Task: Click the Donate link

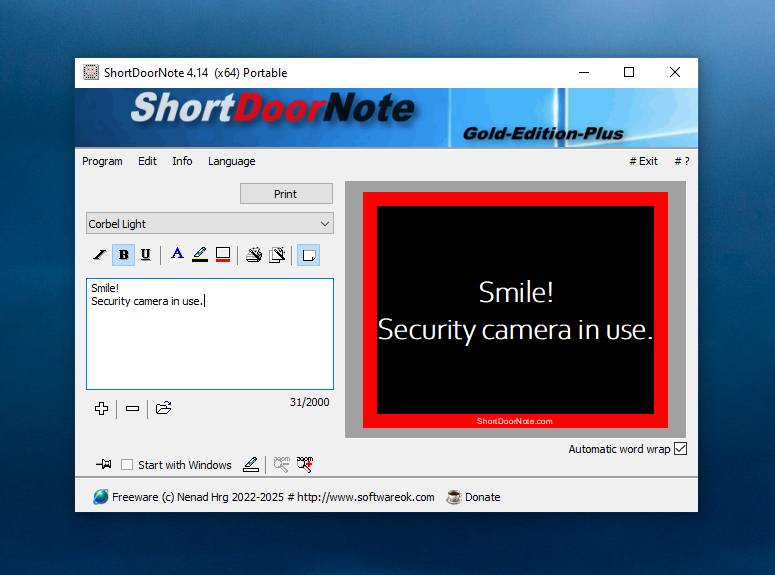Action: (x=482, y=497)
